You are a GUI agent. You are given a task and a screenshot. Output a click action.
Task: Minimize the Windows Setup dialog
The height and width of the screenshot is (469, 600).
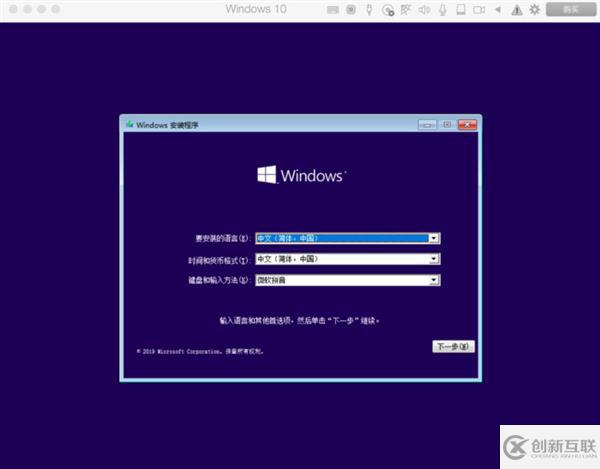tap(427, 125)
